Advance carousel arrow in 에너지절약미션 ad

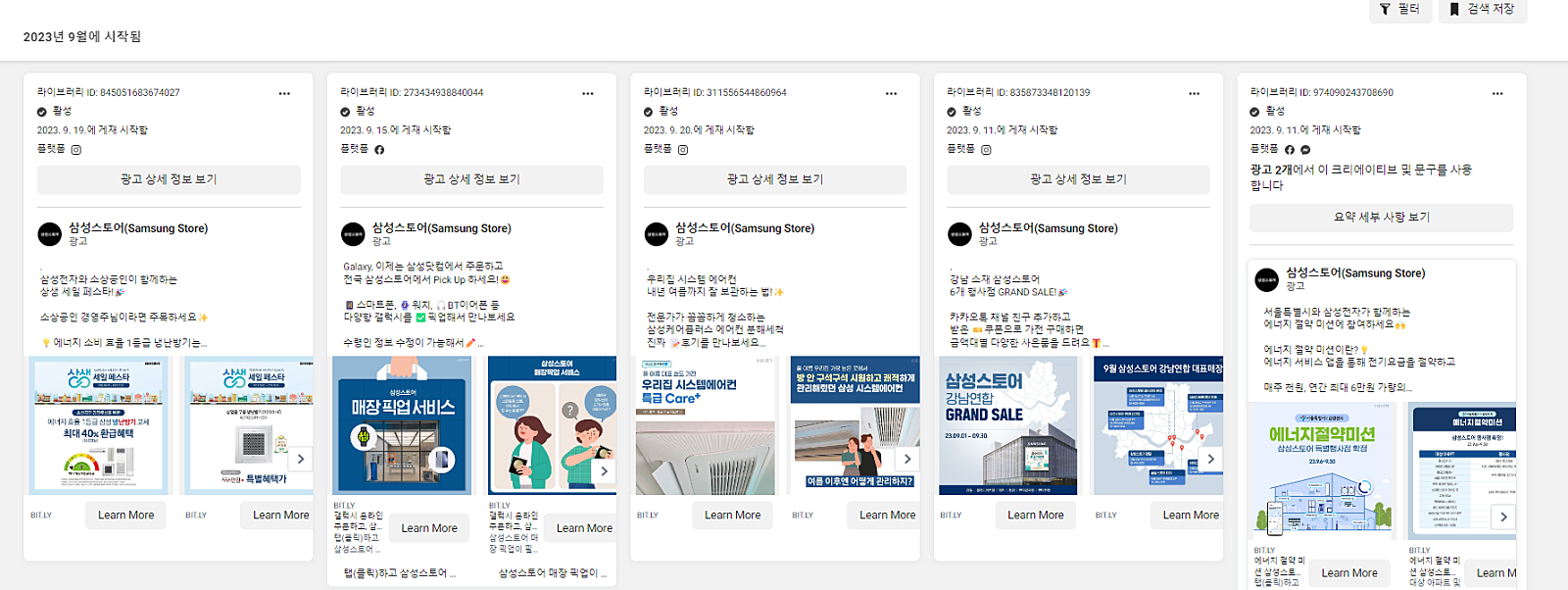[x=1503, y=516]
